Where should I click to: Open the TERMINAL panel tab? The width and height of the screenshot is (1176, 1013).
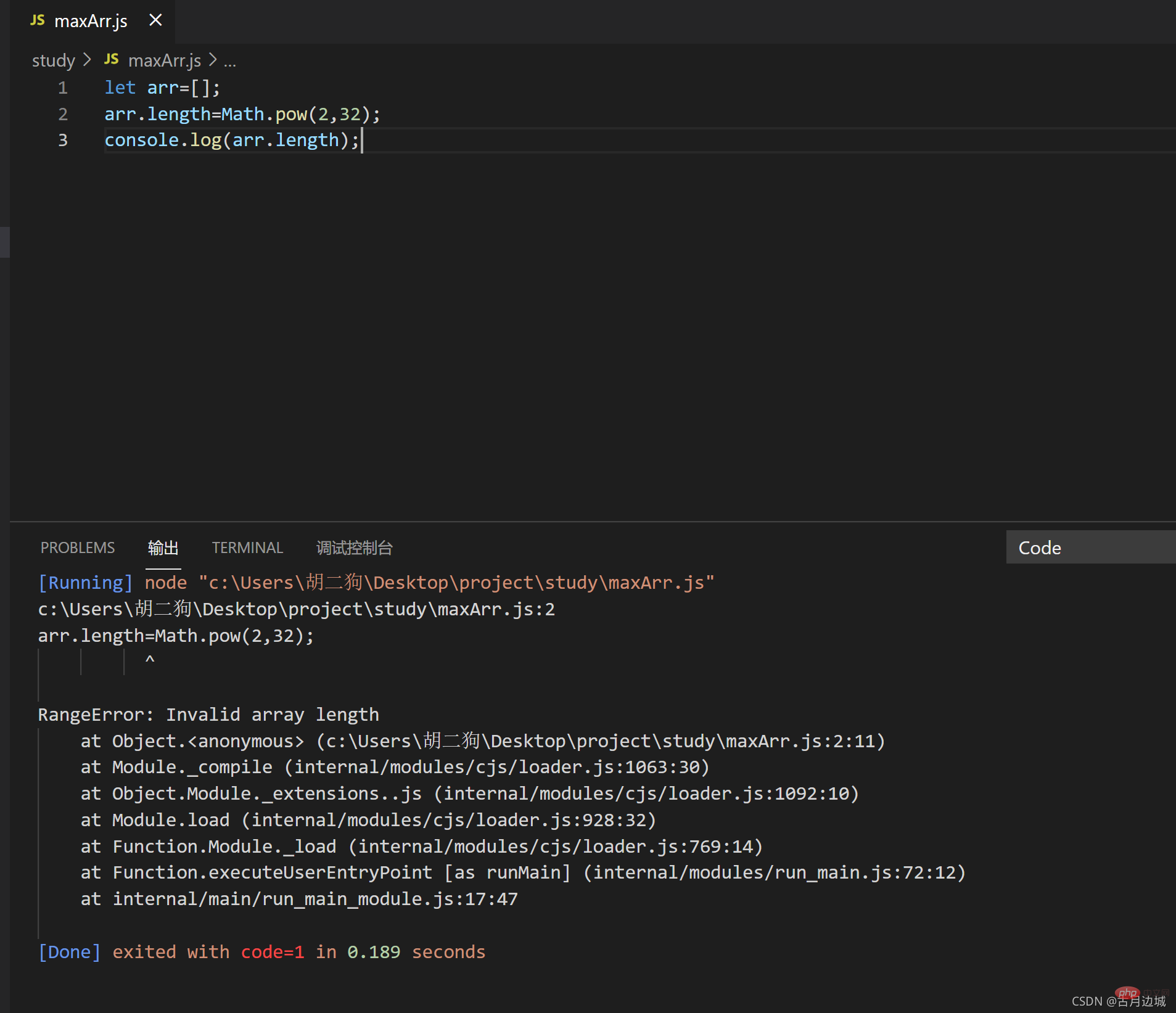pos(247,548)
